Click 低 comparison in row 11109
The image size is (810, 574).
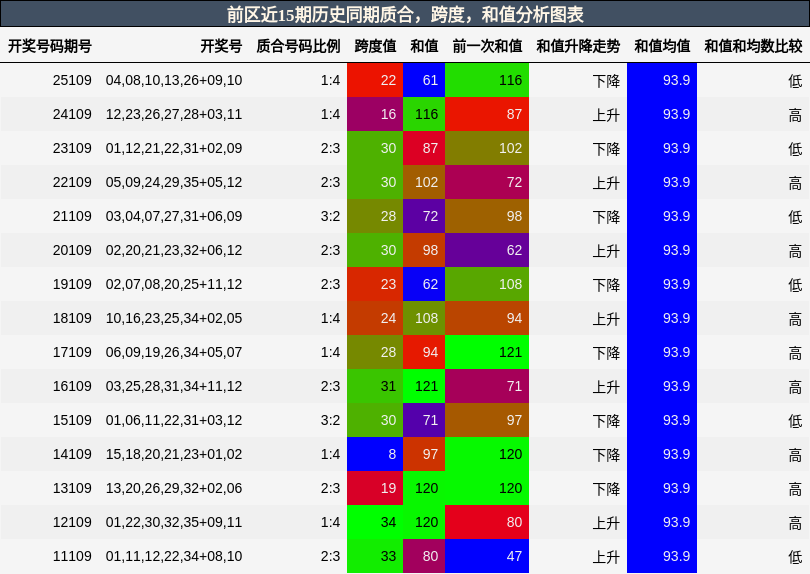tap(795, 557)
